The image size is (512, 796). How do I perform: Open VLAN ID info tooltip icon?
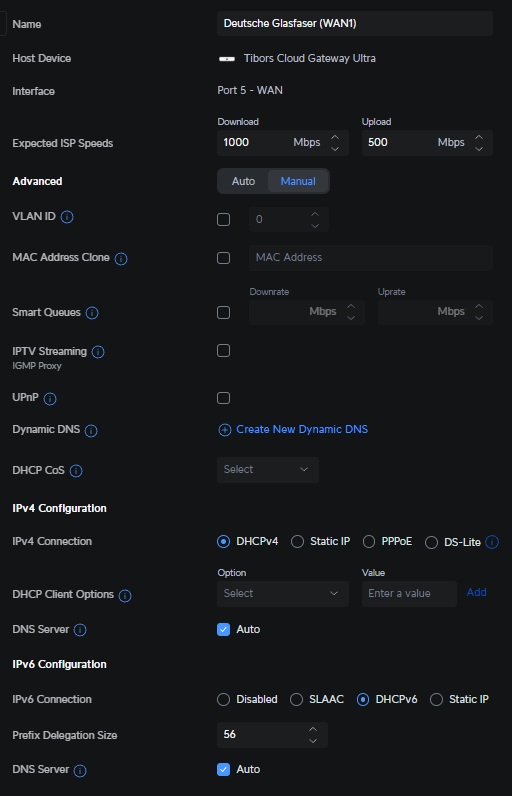[67, 217]
